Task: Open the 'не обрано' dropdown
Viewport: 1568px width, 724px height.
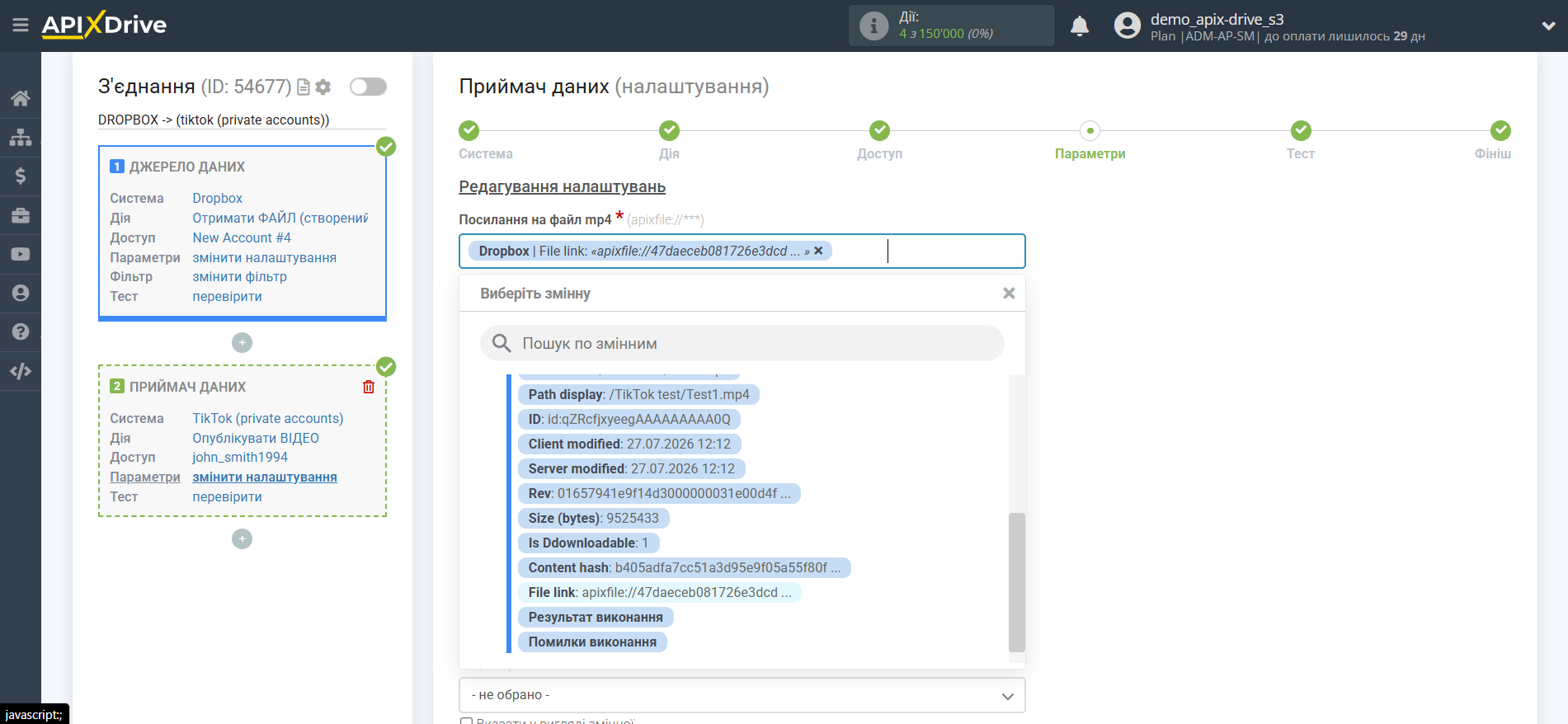Action: point(742,695)
